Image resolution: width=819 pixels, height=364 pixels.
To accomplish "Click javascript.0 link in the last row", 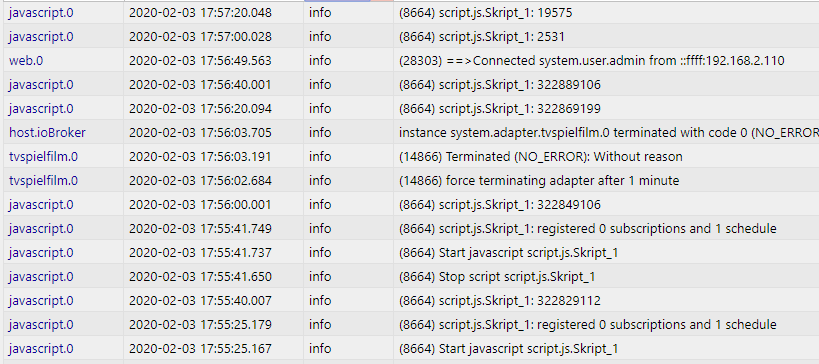I will pyautogui.click(x=41, y=349).
